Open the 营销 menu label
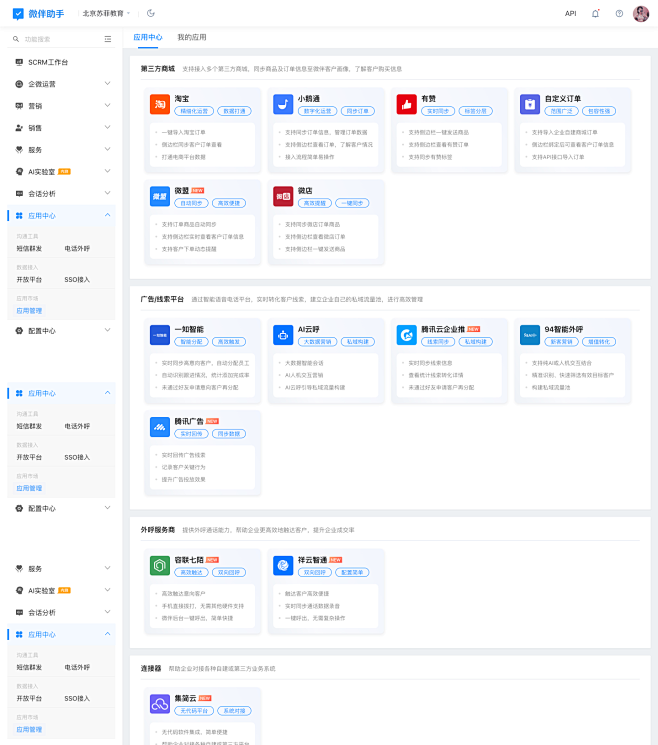Viewport: 658px width, 745px height. point(35,106)
